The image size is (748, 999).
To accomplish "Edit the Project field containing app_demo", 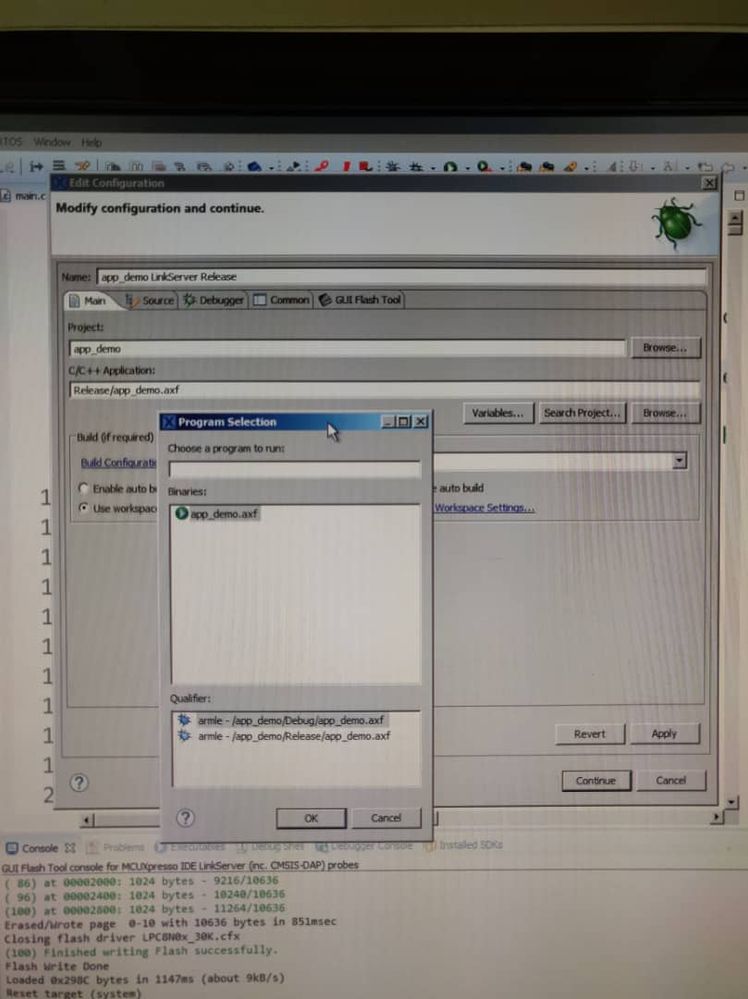I will tap(347, 349).
